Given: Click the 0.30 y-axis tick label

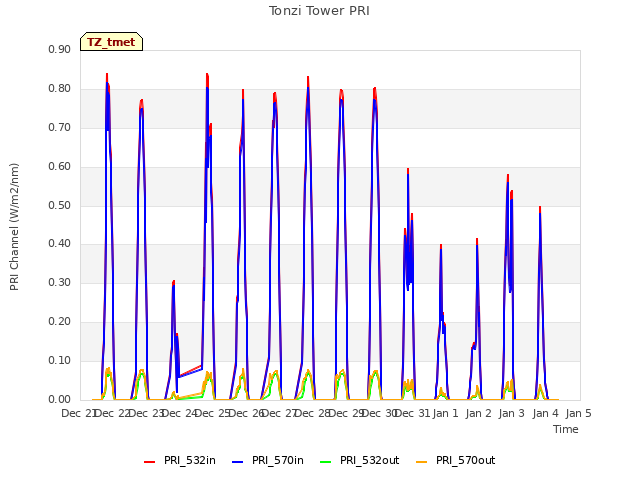Looking at the screenshot, I should pyautogui.click(x=60, y=282).
